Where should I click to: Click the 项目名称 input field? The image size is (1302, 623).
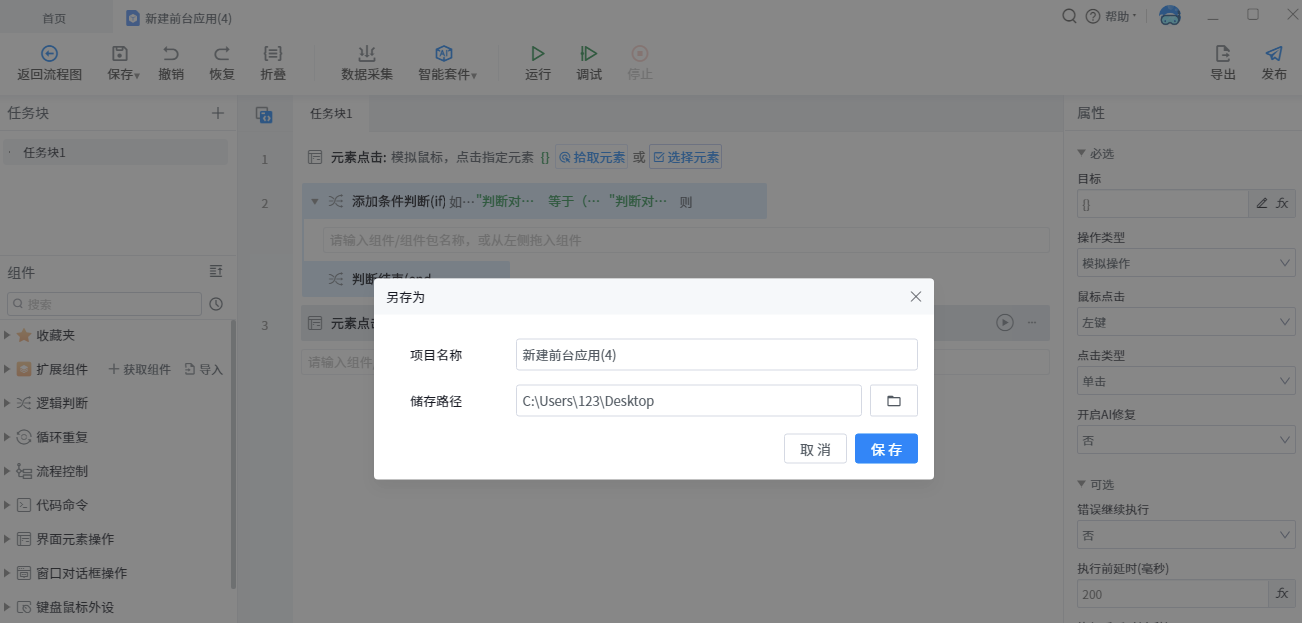716,355
